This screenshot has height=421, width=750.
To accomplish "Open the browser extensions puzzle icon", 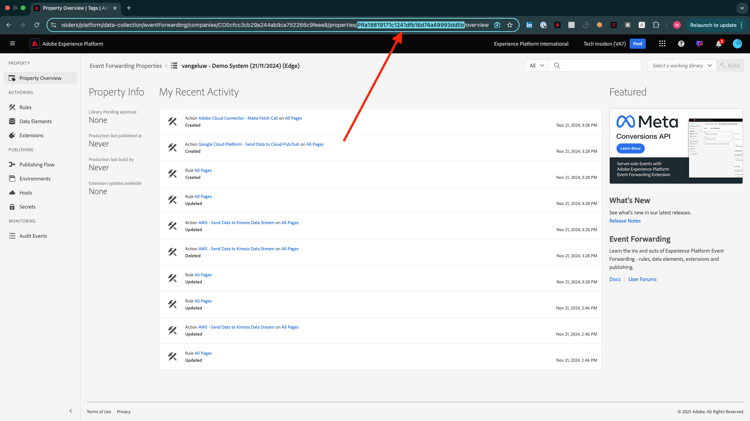I will click(656, 25).
